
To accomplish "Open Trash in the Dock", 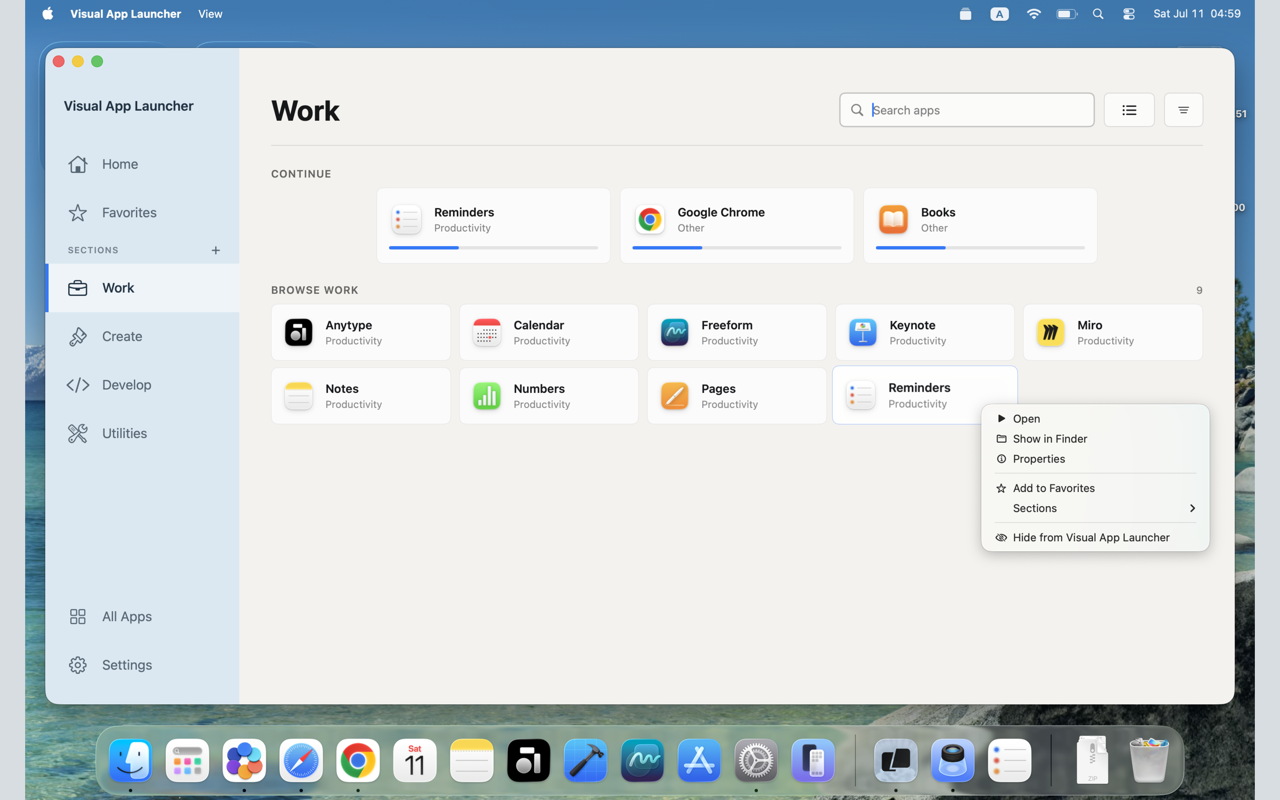I will (1149, 761).
